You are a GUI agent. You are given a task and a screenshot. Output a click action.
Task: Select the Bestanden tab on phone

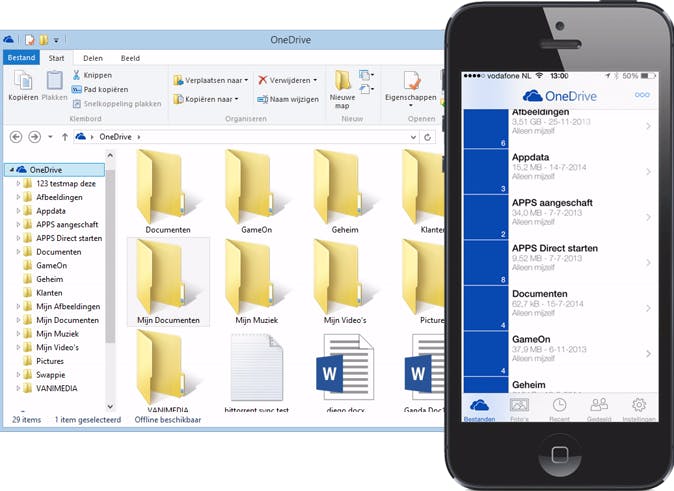coord(479,409)
